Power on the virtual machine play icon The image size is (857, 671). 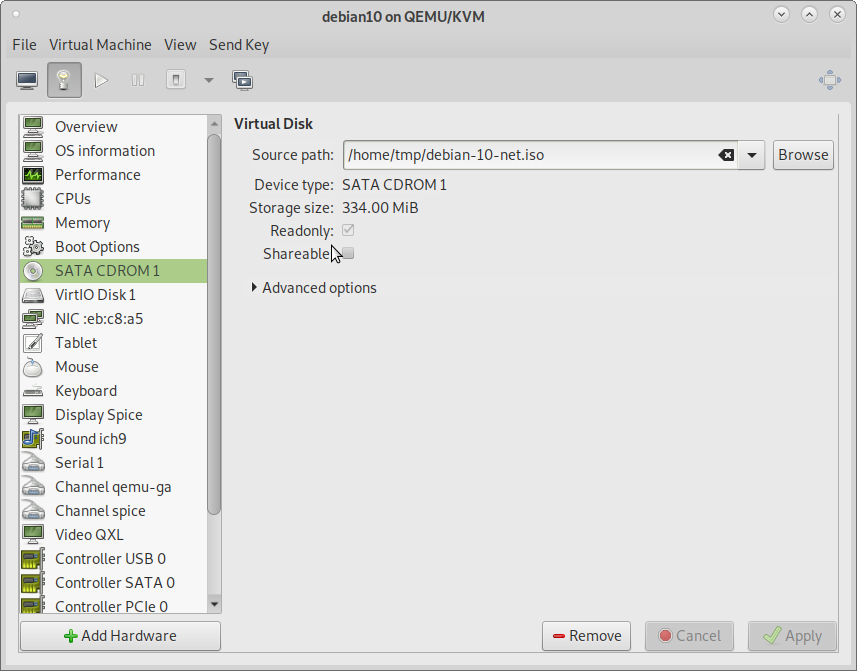pyautogui.click(x=101, y=80)
